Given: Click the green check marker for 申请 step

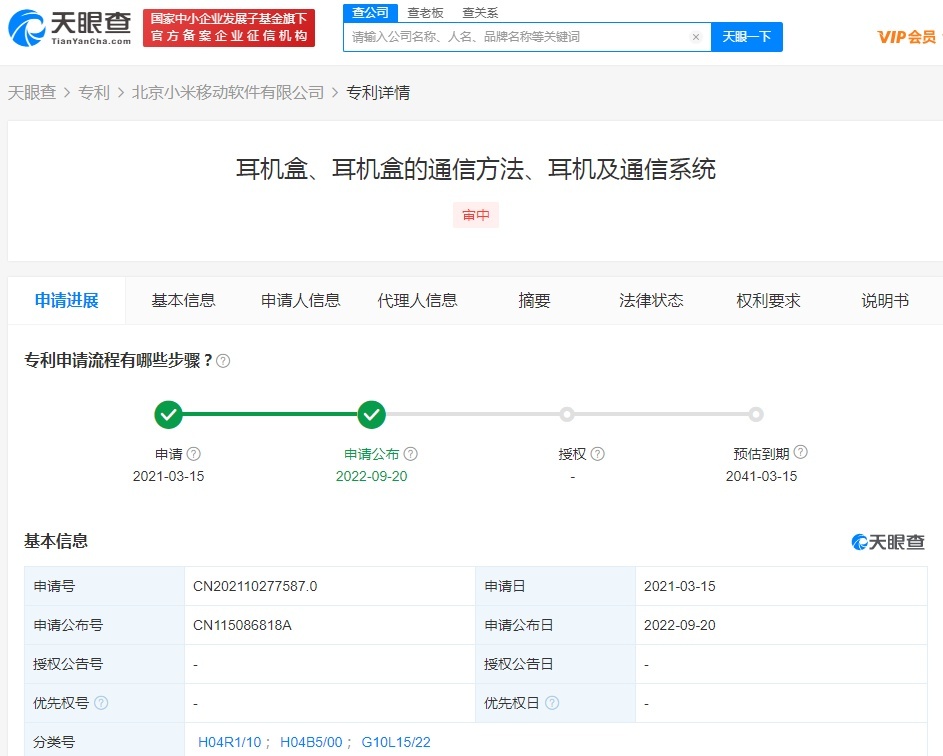Looking at the screenshot, I should coord(168,414).
